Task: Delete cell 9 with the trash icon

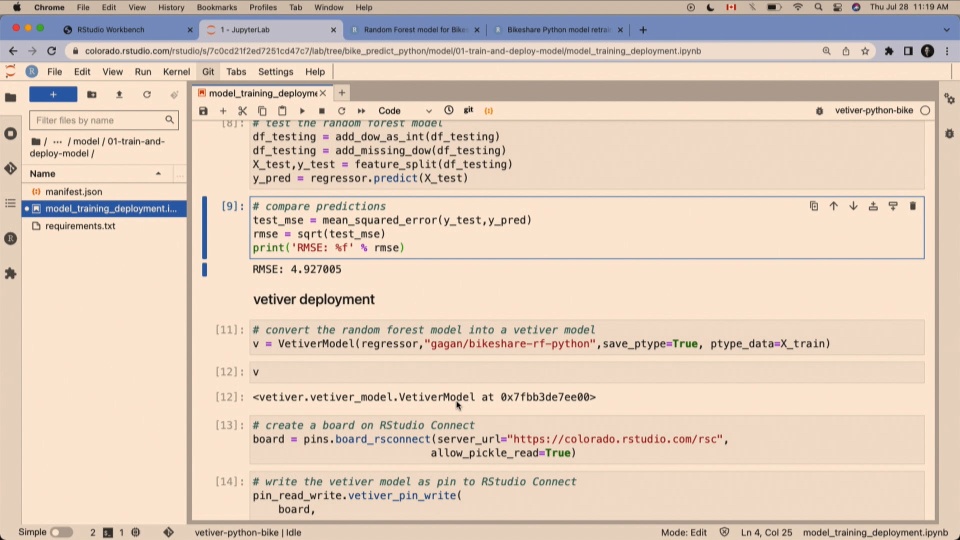Action: [x=912, y=206]
